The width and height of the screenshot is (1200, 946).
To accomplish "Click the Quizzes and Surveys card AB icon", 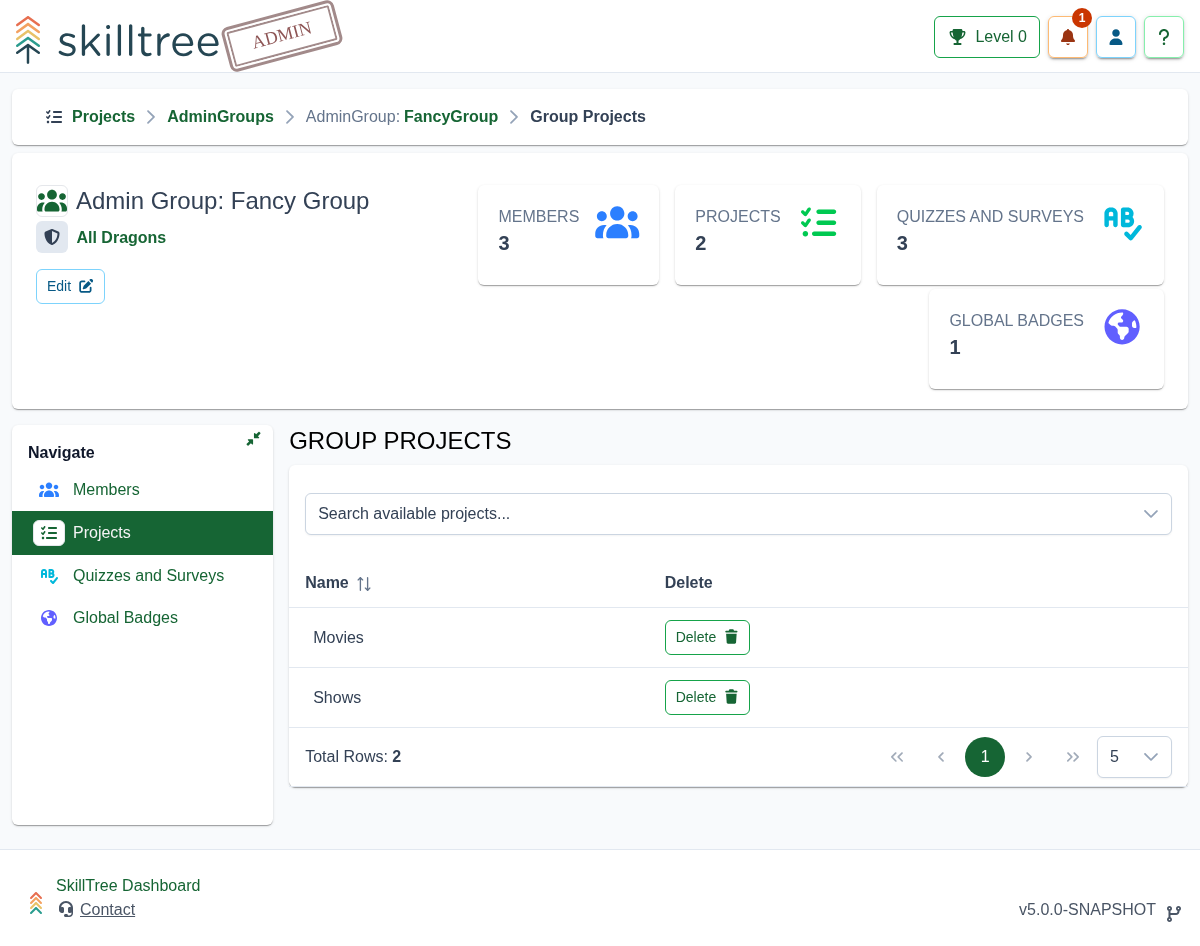I will [x=1123, y=223].
